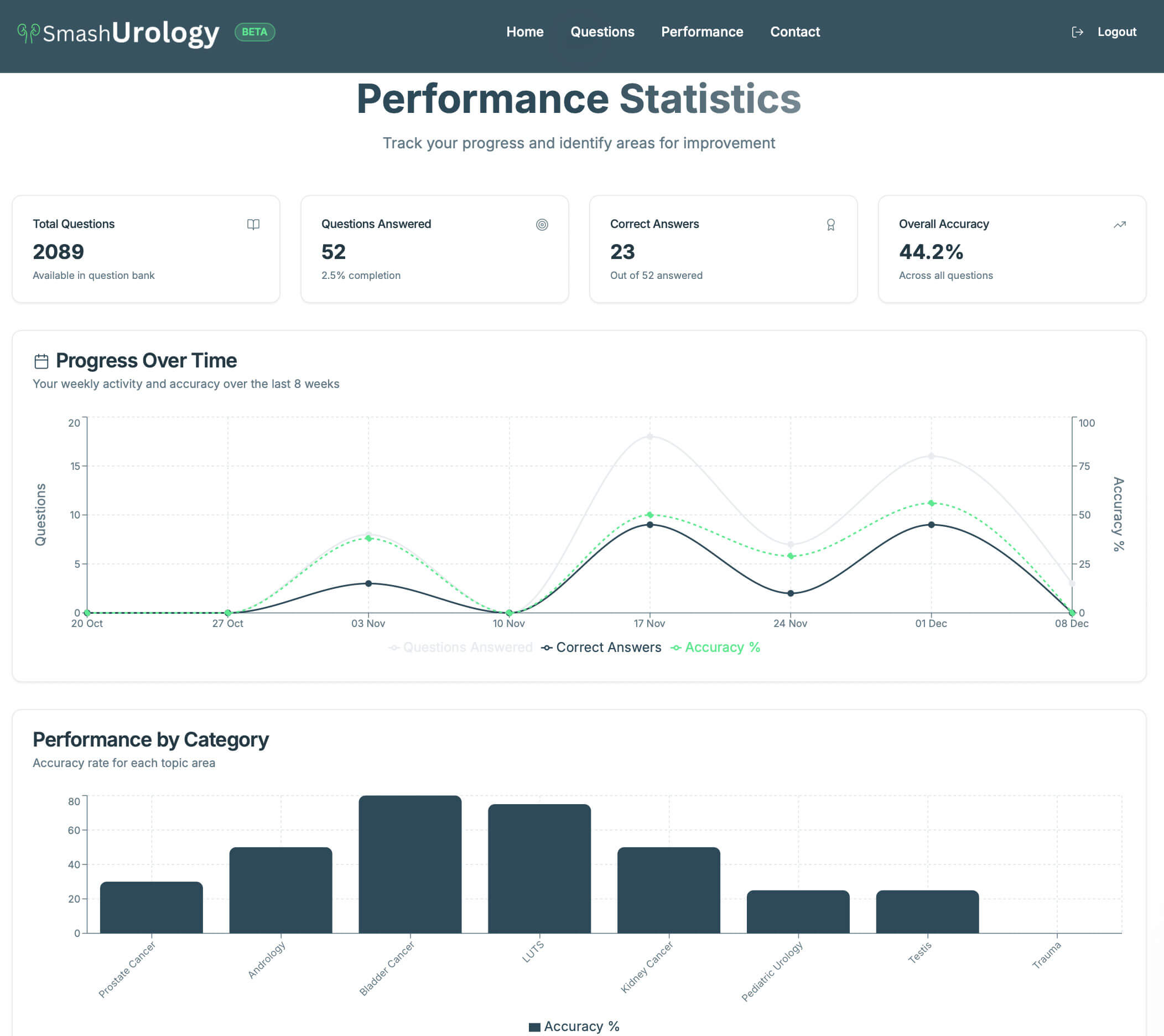This screenshot has width=1164, height=1036.
Task: Click the trending arrow icon on Overall Accuracy
Action: click(x=1119, y=224)
